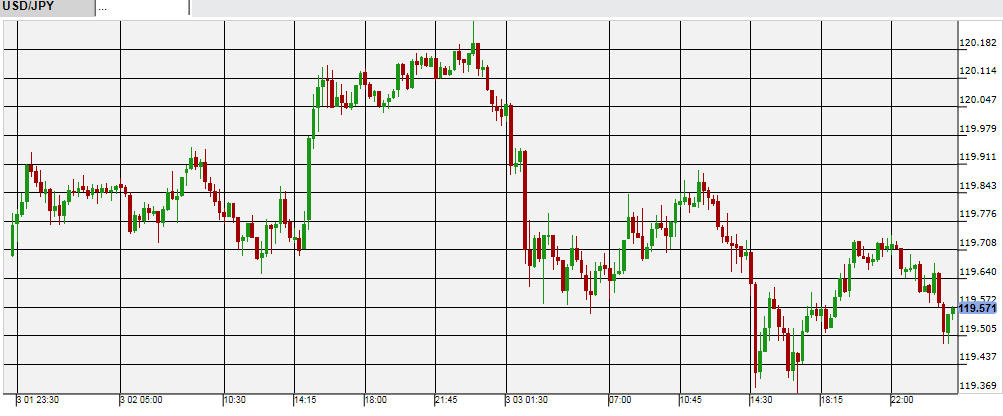Viewport: 1003px width, 416px height.
Task: Click the highlighted current price 119.571
Action: (x=978, y=309)
